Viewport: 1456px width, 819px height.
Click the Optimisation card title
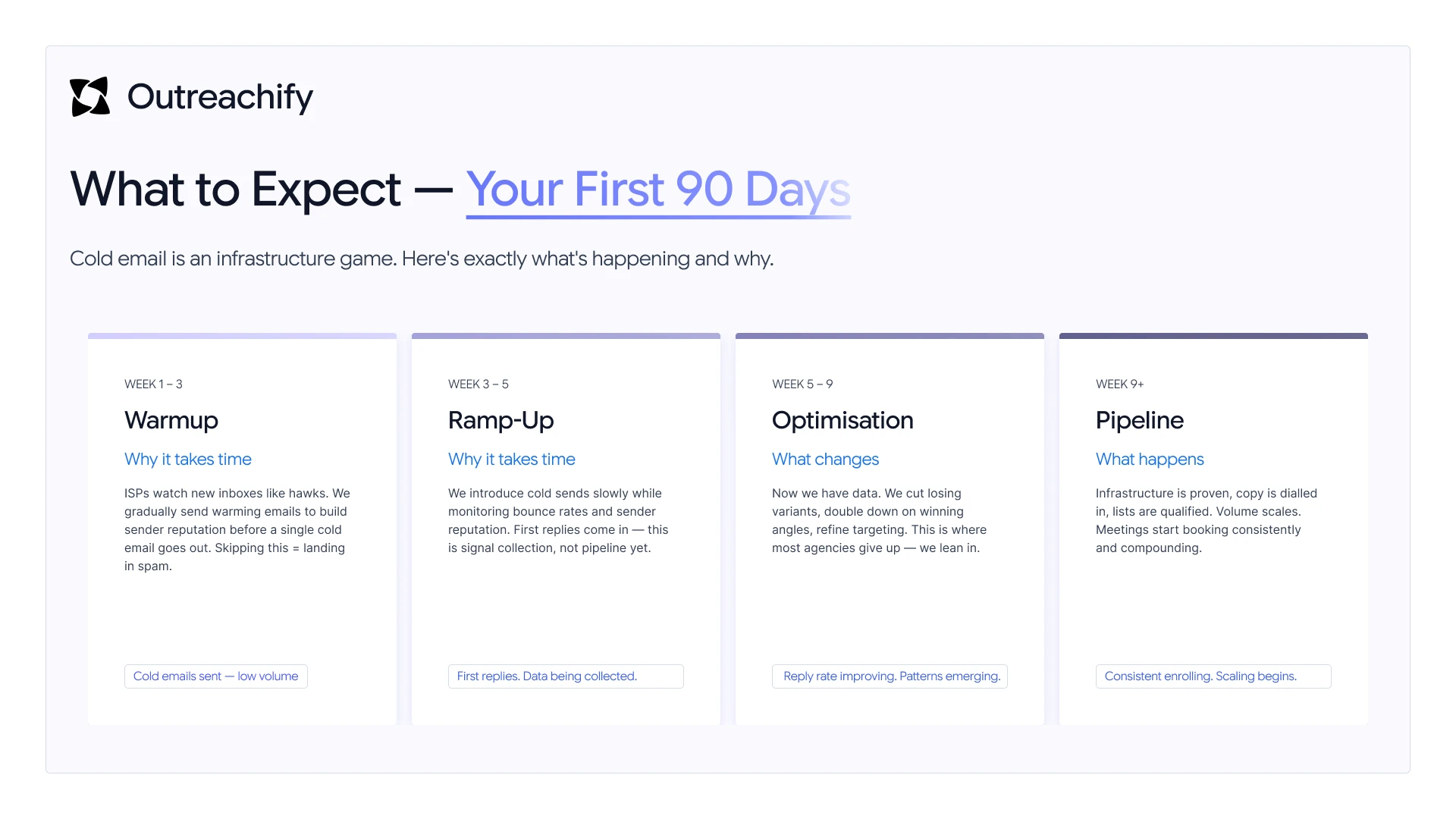842,420
